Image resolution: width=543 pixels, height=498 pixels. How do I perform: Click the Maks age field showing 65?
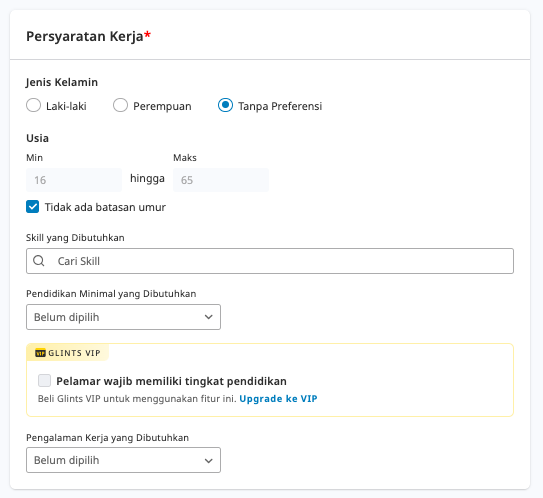pos(221,180)
